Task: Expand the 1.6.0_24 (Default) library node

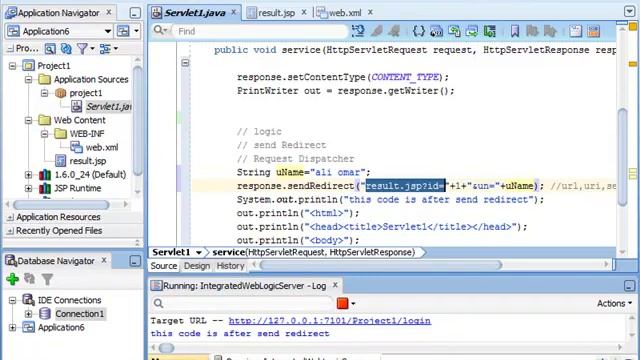Action: (x=29, y=175)
